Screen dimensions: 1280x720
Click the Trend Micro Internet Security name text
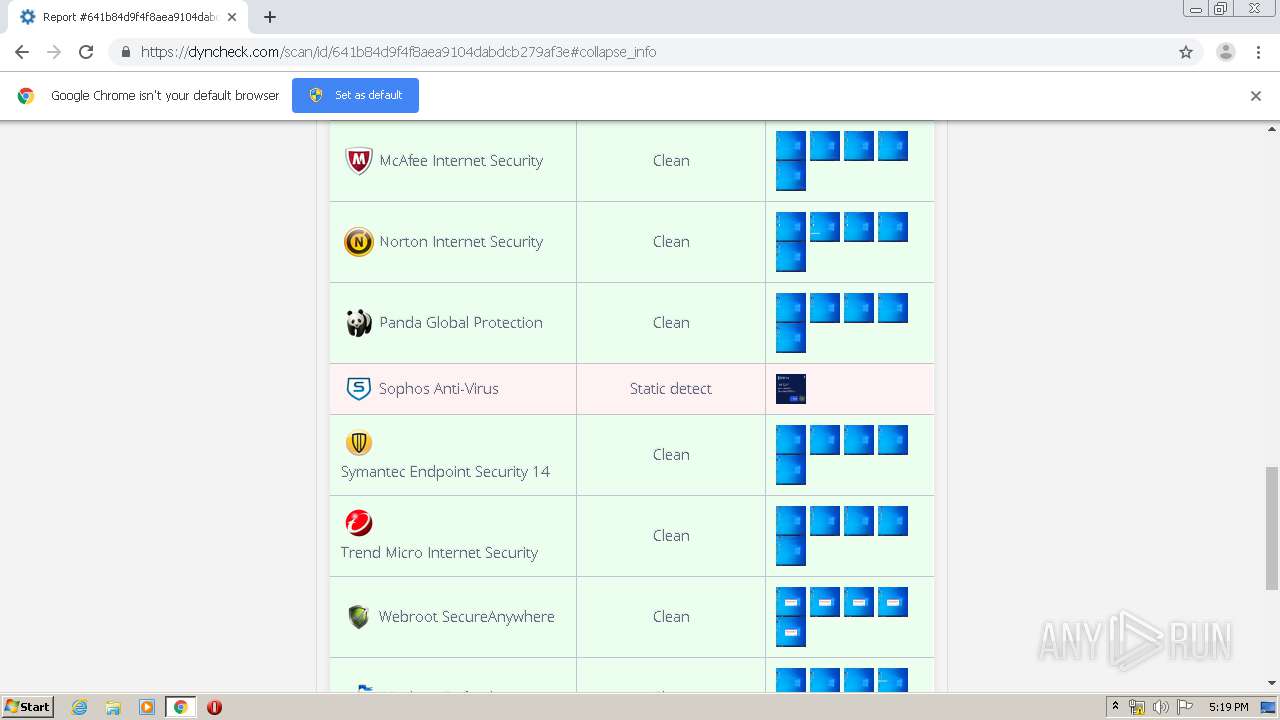click(439, 553)
